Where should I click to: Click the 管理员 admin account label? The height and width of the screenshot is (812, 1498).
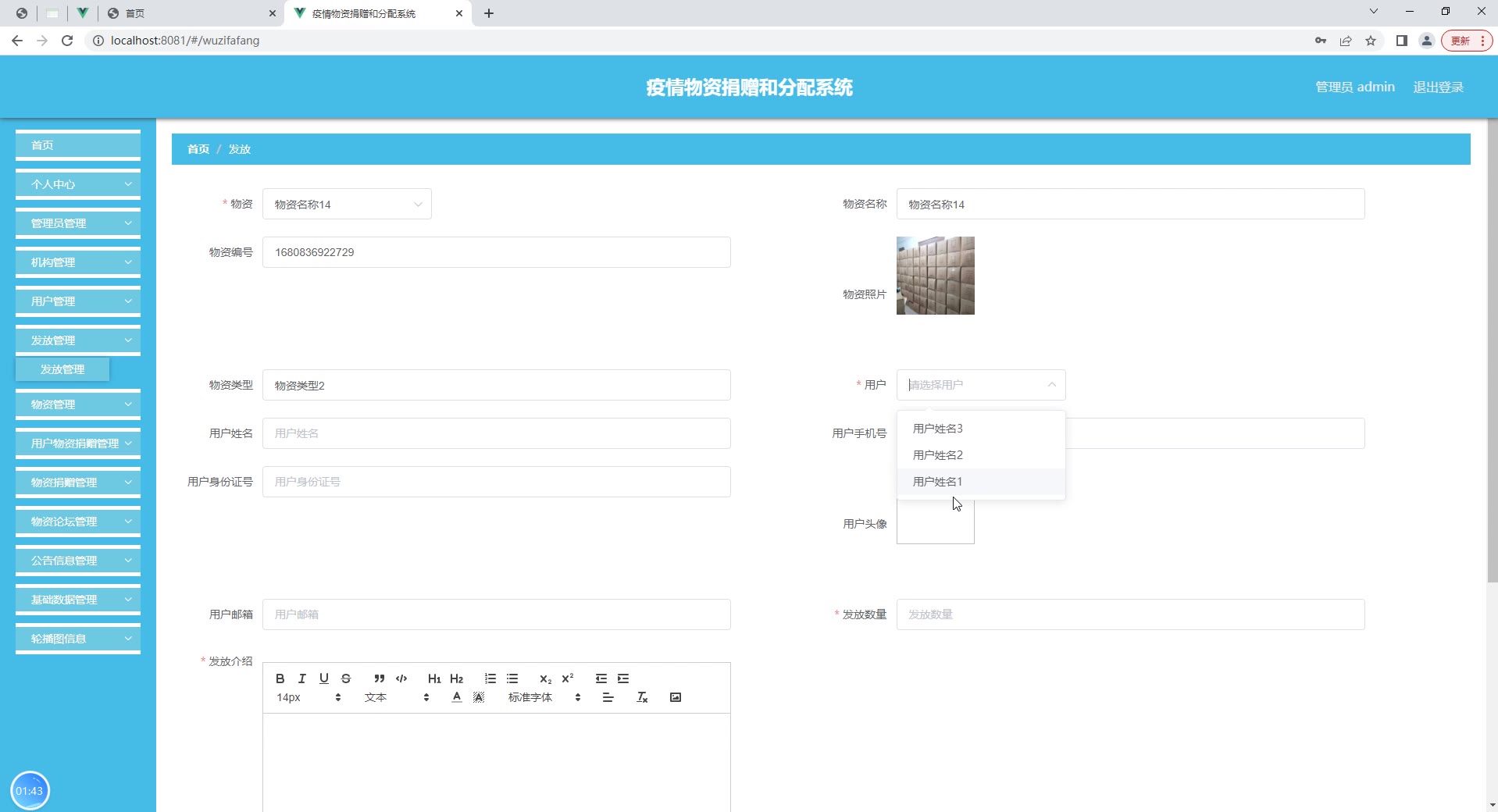click(1355, 87)
